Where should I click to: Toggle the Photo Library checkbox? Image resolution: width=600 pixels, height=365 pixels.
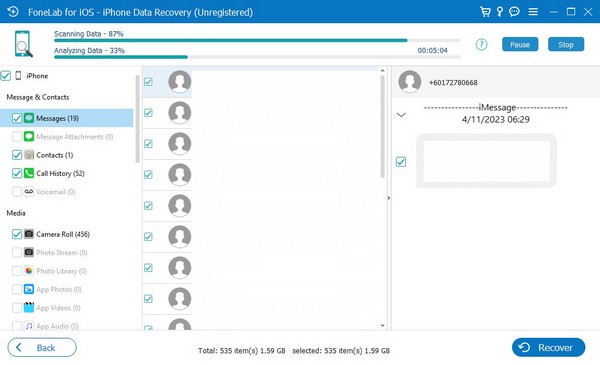coord(17,271)
